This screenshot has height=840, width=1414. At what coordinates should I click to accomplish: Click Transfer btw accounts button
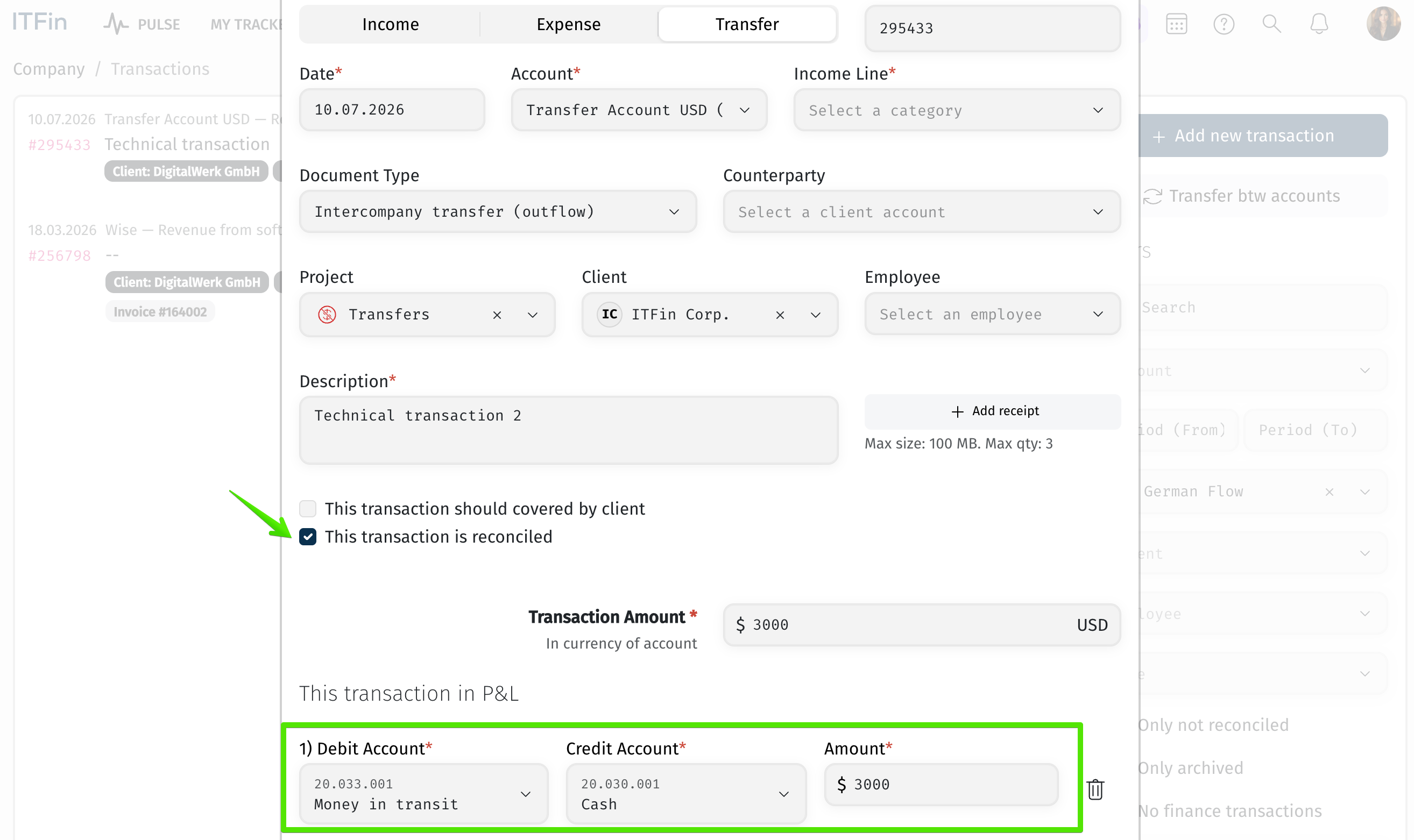(1262, 196)
